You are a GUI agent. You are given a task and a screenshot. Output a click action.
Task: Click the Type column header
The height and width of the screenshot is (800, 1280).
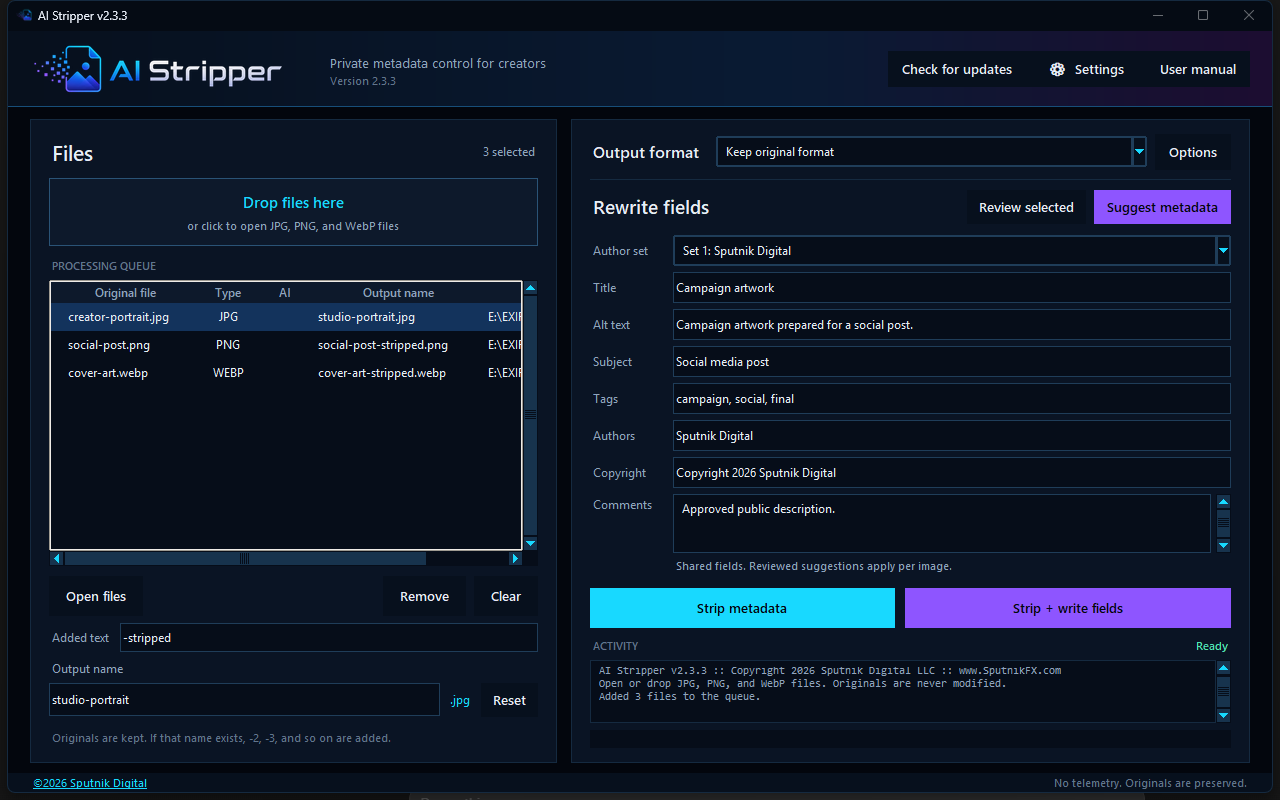[228, 293]
